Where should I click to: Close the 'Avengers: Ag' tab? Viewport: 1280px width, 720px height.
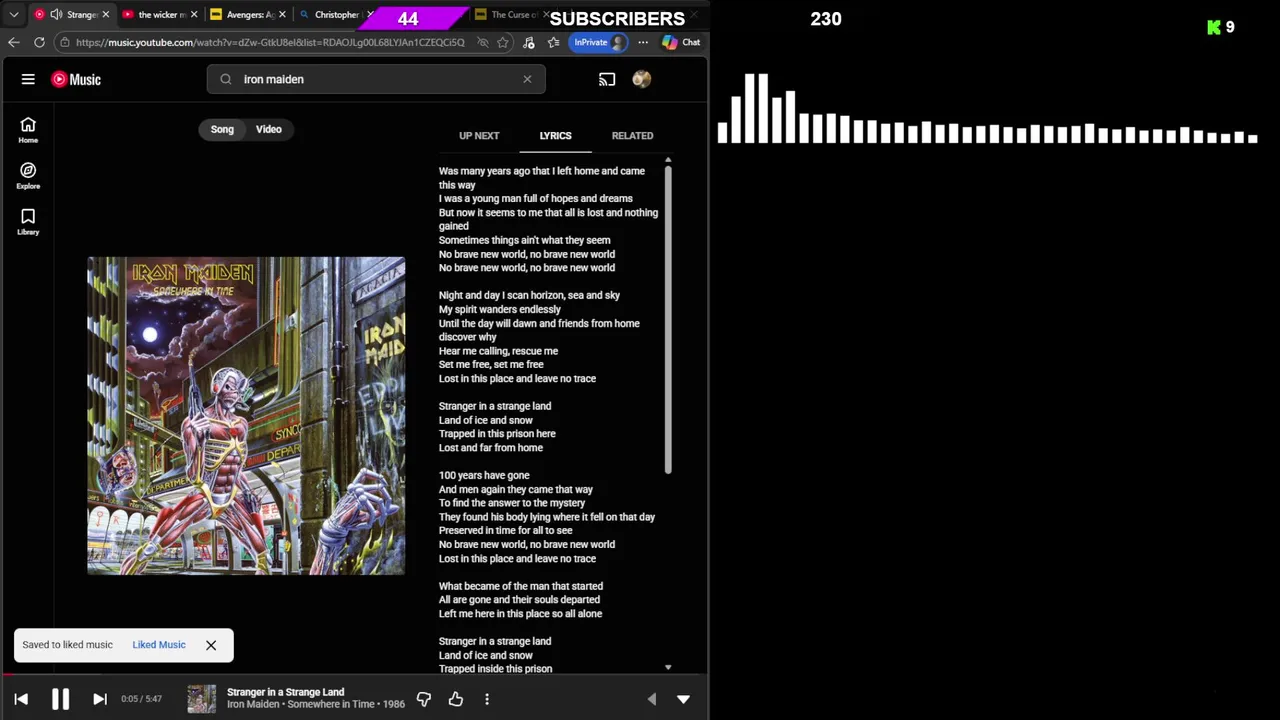tap(282, 15)
